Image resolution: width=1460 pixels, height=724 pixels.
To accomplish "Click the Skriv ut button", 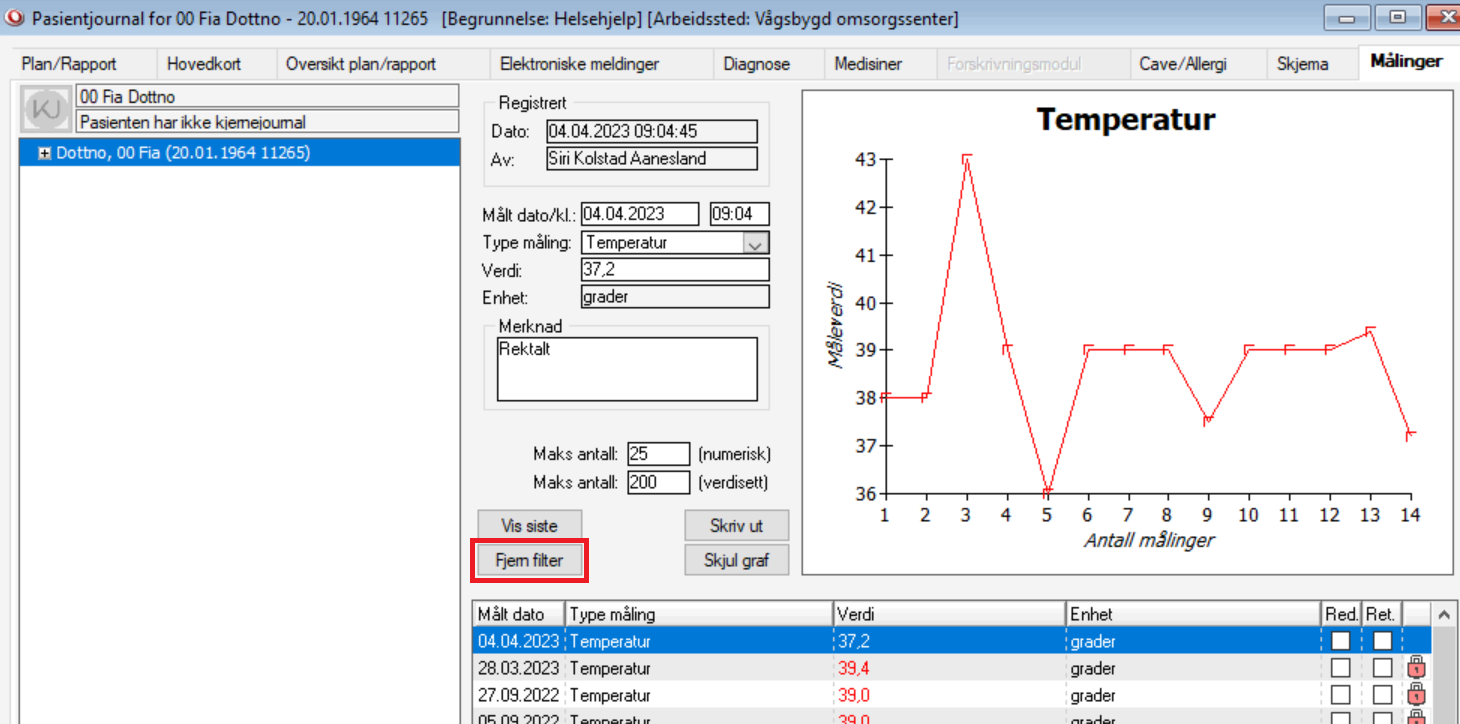I will click(736, 525).
